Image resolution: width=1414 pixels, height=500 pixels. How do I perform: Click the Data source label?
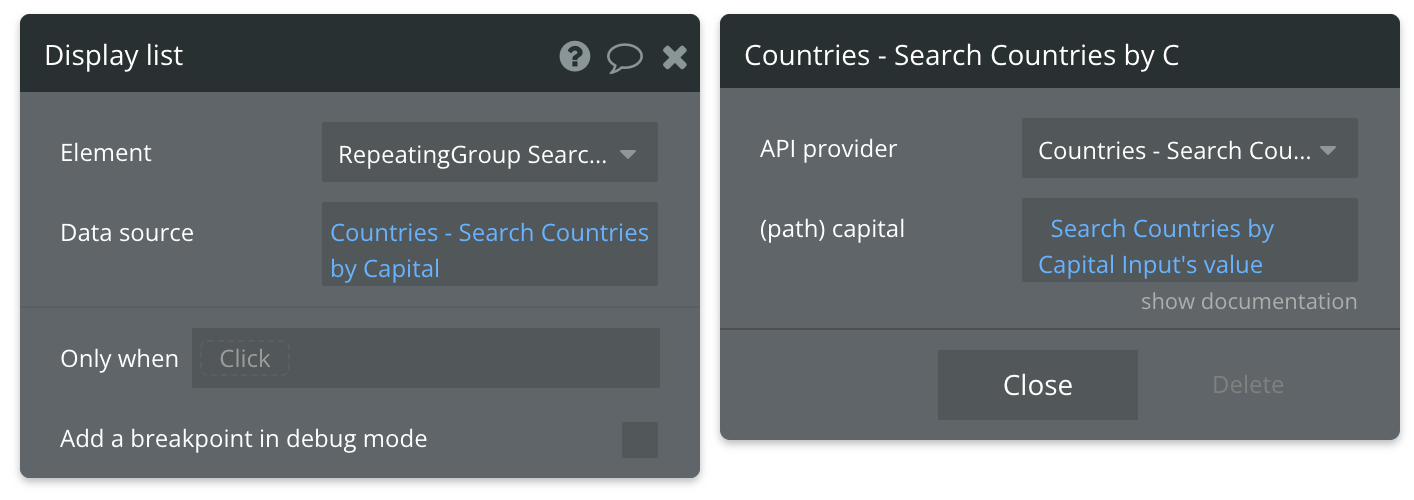(x=127, y=233)
